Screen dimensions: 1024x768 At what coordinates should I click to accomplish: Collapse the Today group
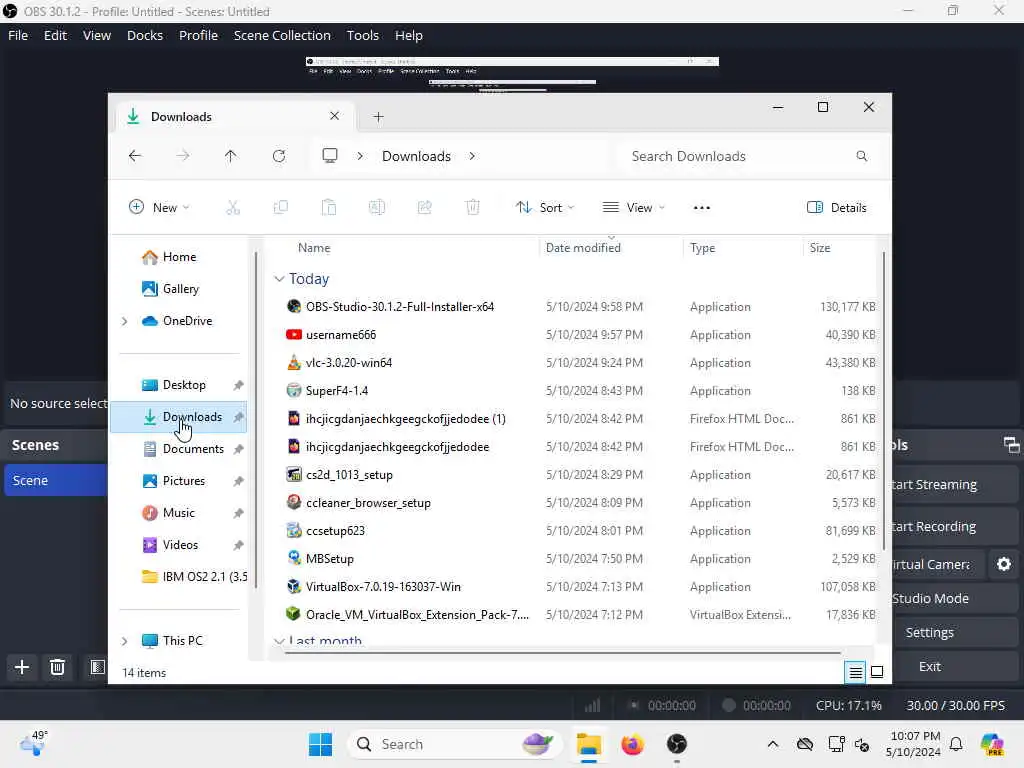[280, 279]
